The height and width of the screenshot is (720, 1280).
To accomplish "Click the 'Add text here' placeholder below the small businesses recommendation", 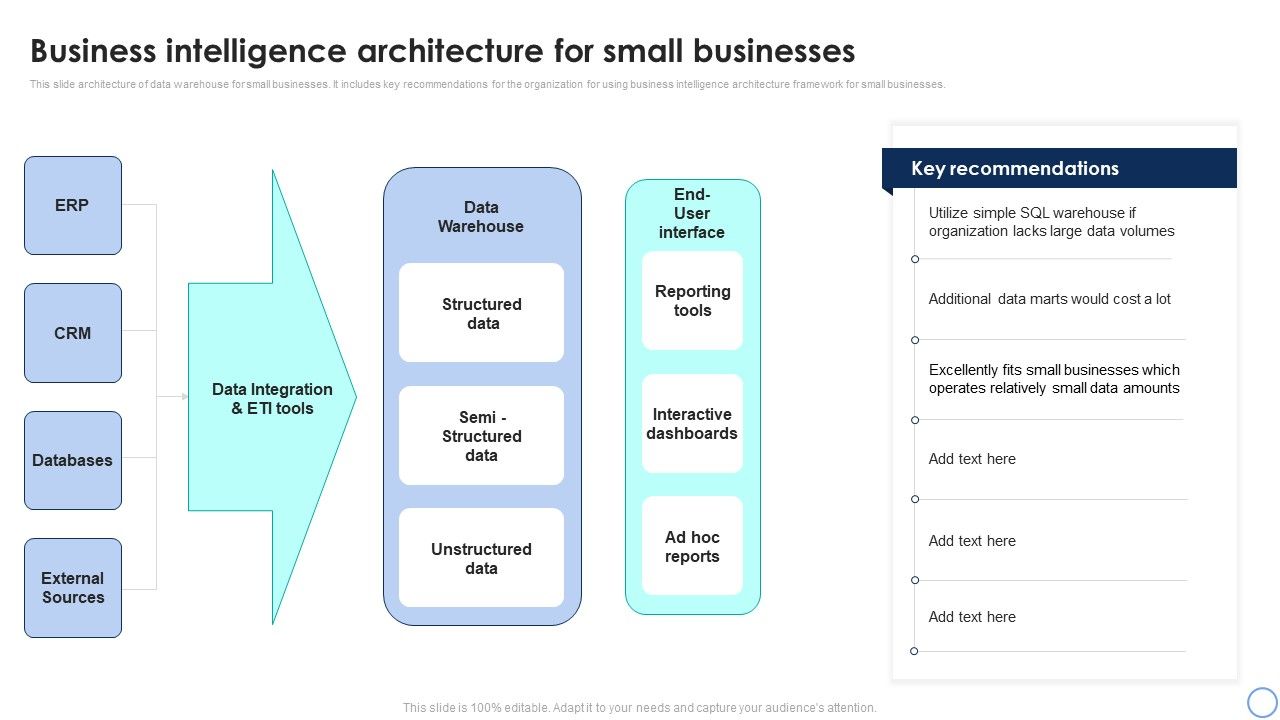I will (972, 459).
